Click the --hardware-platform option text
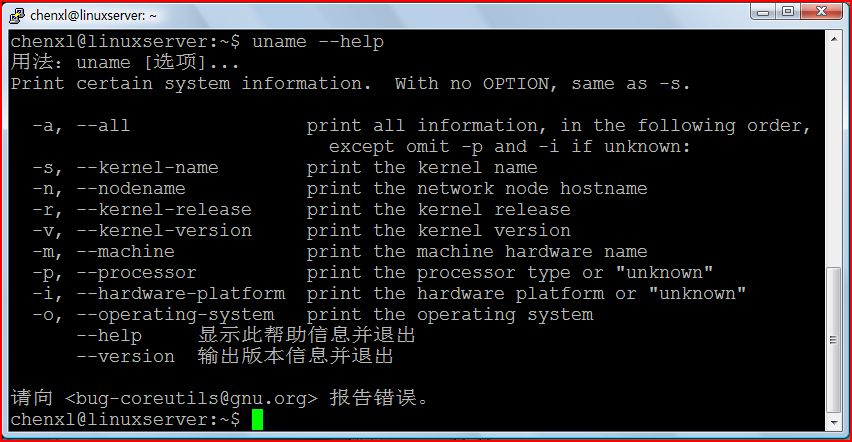Image resolution: width=852 pixels, height=442 pixels. 180,294
